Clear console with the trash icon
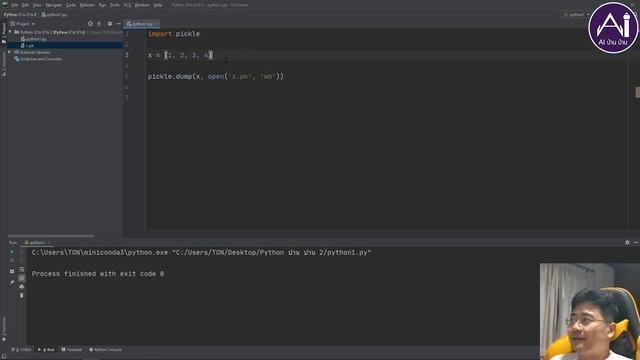Image resolution: width=640 pixels, height=360 pixels. 22,295
